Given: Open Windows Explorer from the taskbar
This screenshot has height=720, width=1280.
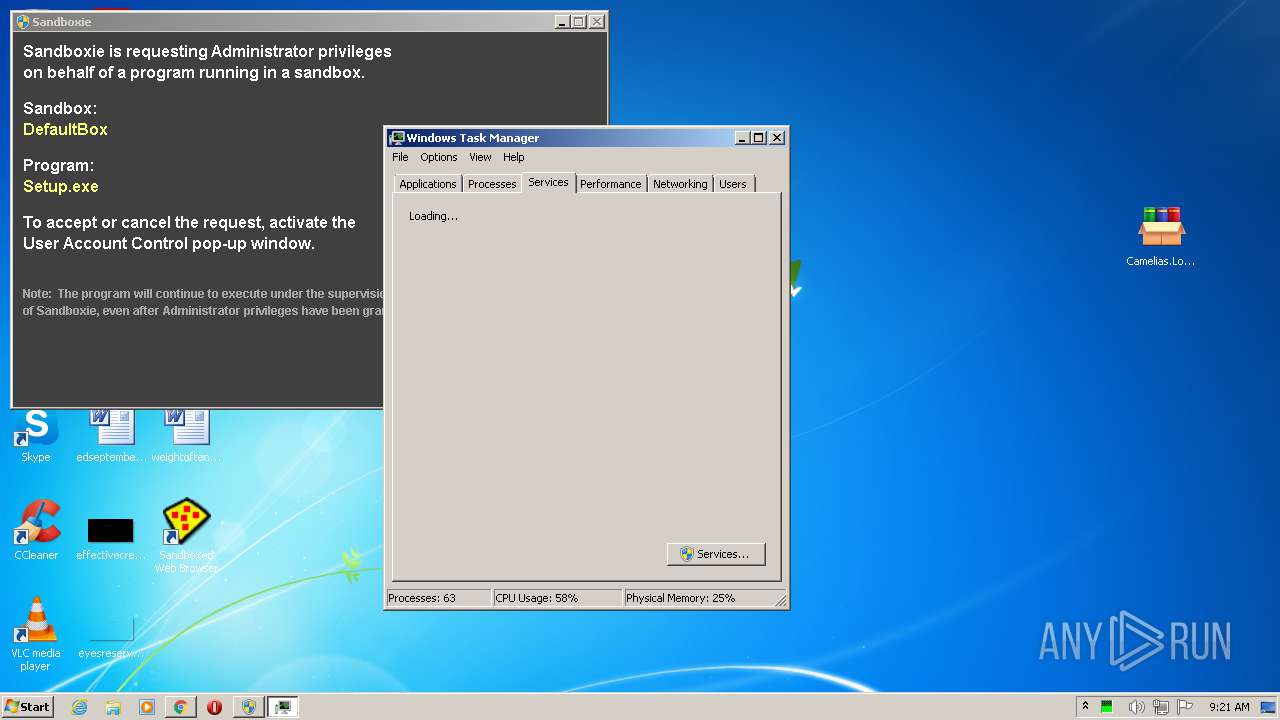Looking at the screenshot, I should 113,707.
